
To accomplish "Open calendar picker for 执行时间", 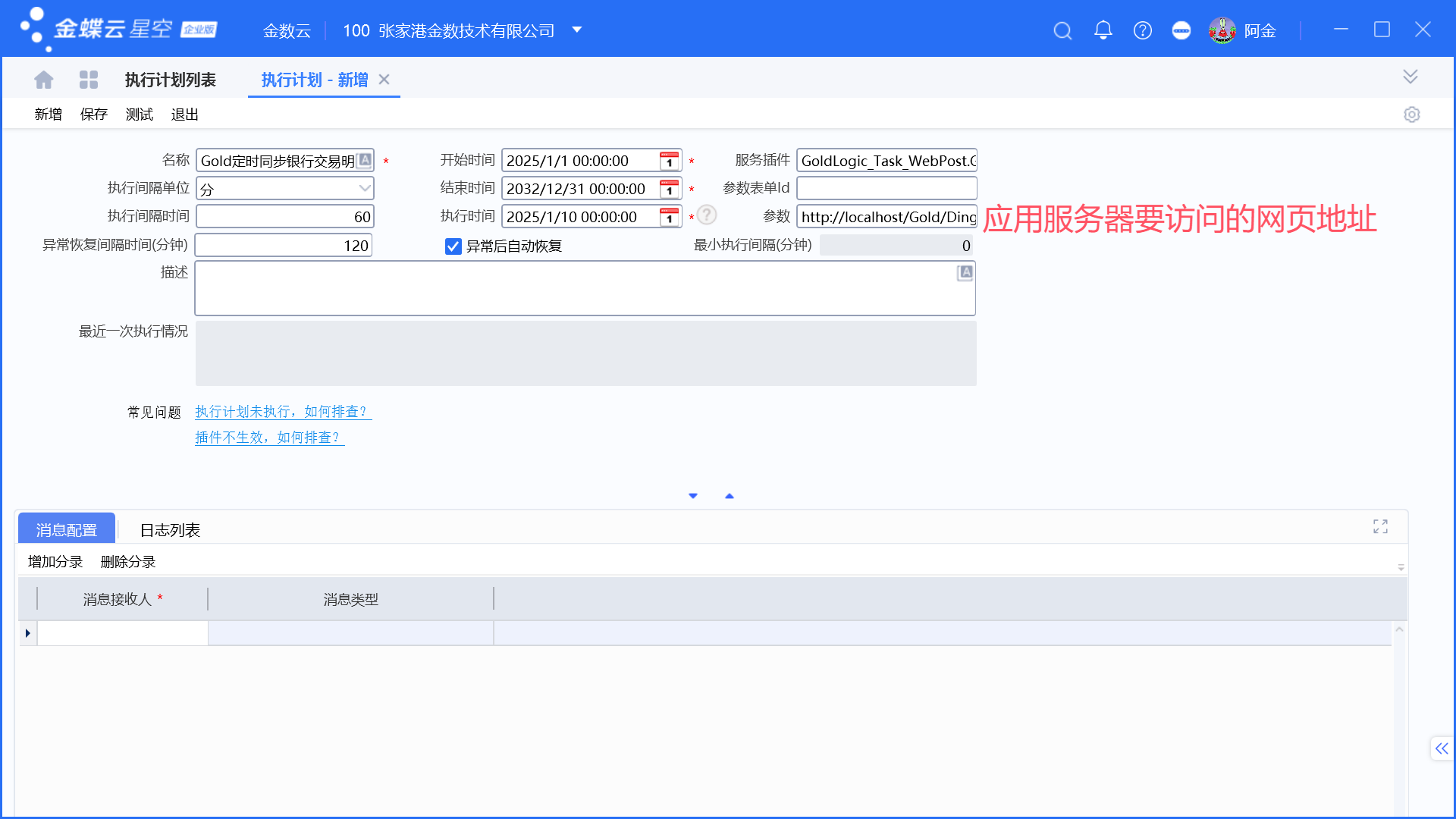I will 669,217.
